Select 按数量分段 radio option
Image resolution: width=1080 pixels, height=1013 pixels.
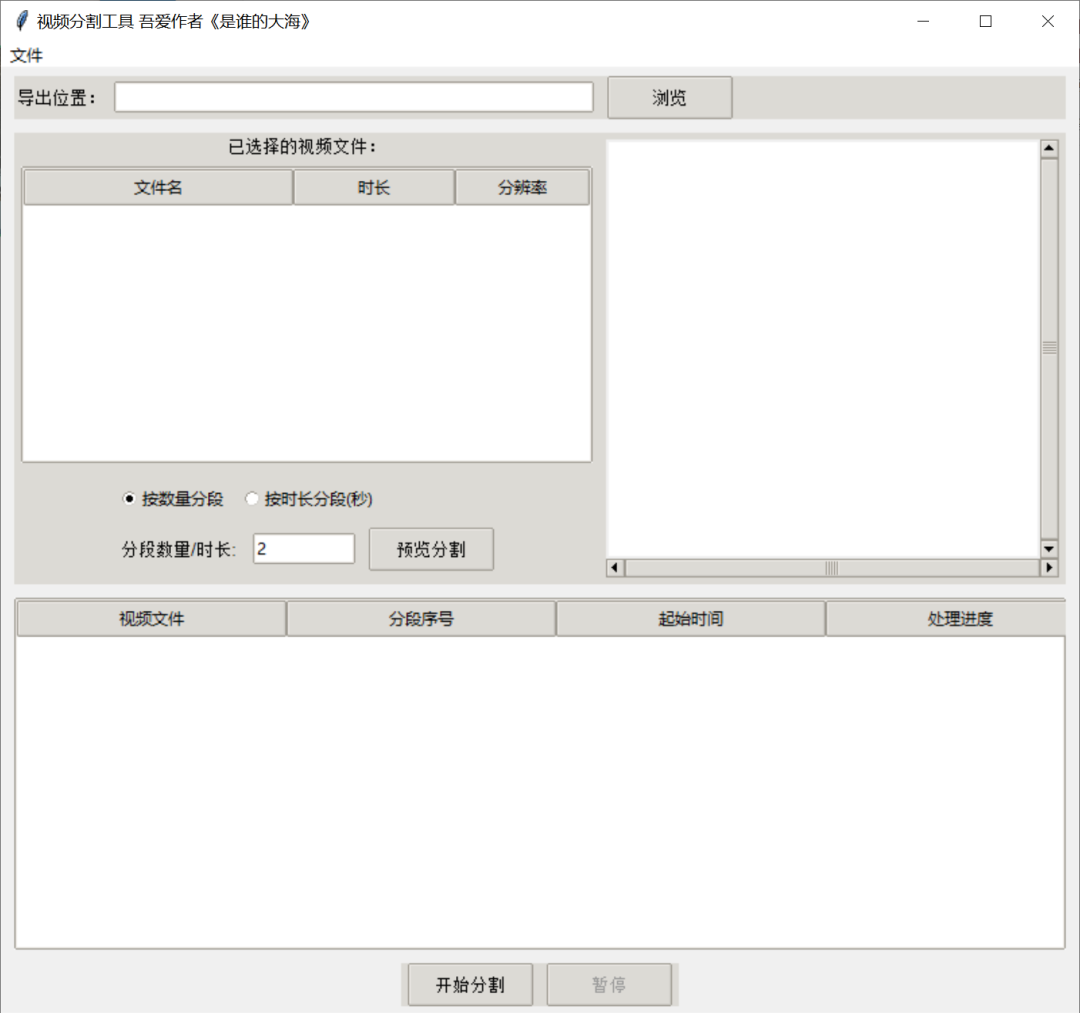172,499
